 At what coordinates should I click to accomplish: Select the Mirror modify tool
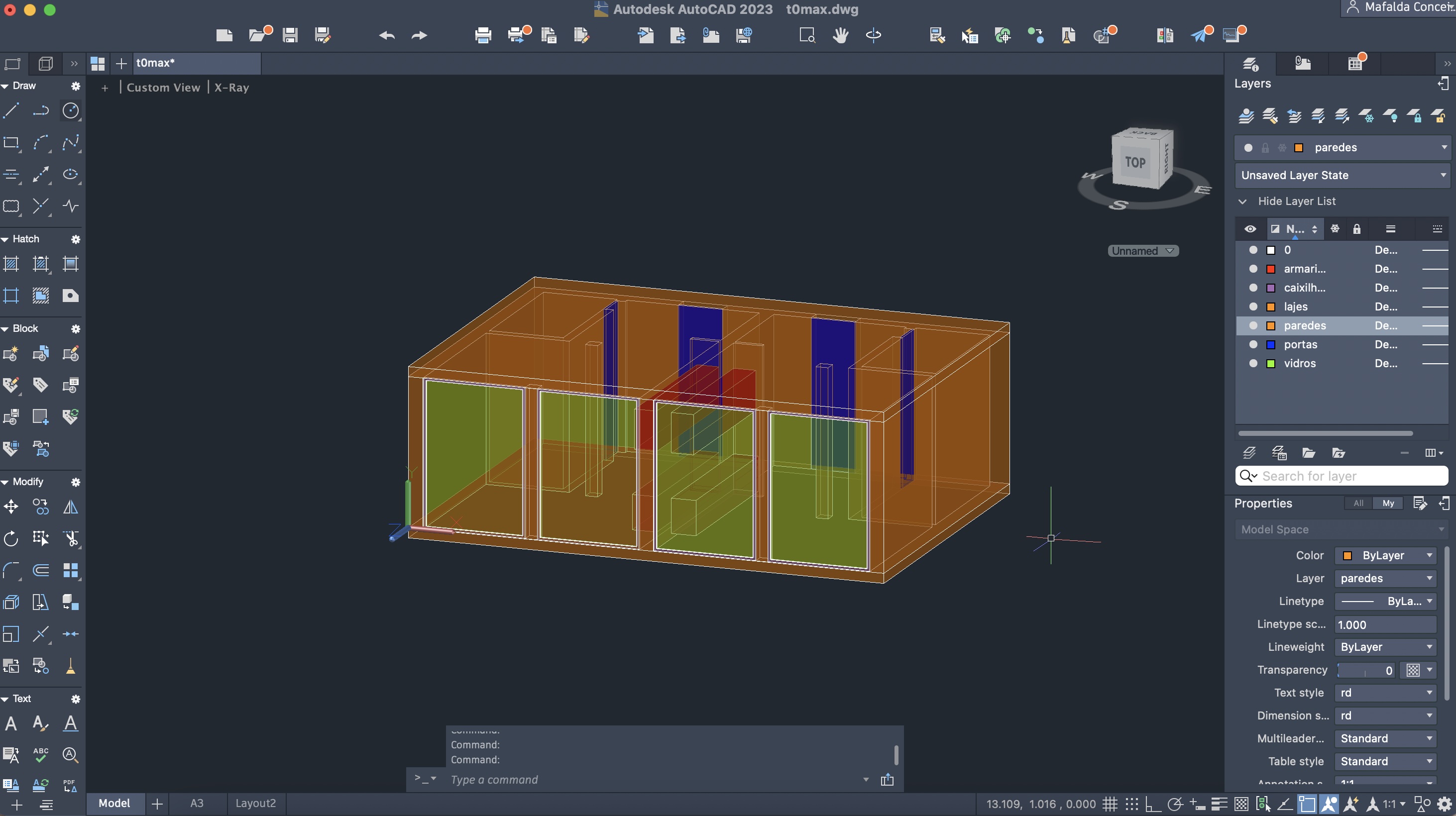pos(70,507)
